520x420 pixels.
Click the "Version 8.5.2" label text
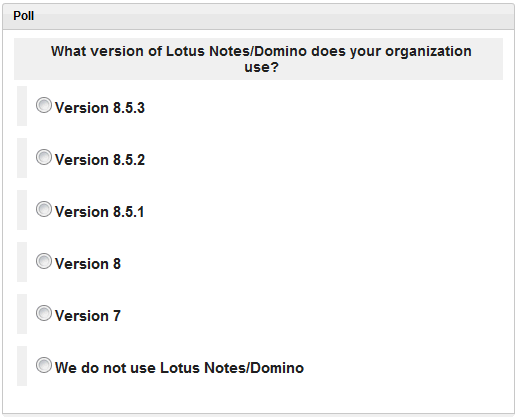coord(100,160)
